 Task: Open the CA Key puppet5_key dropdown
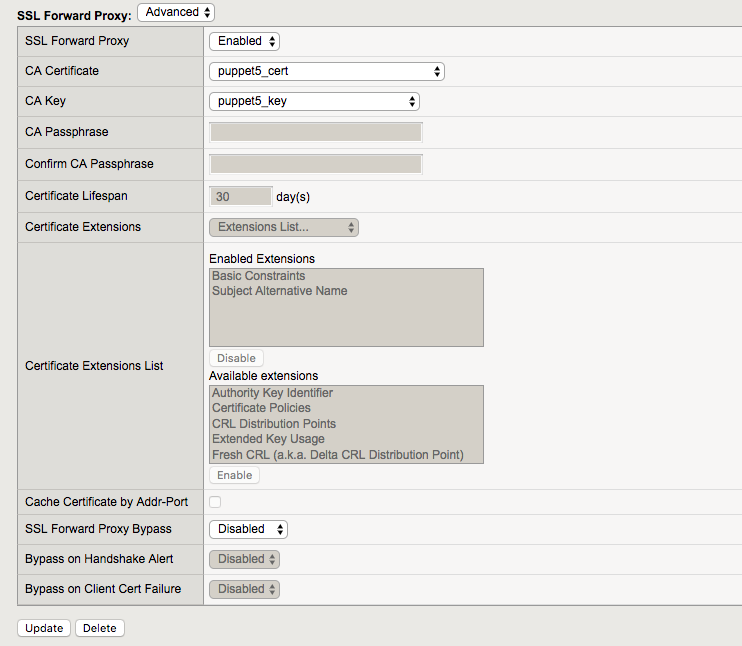point(314,101)
